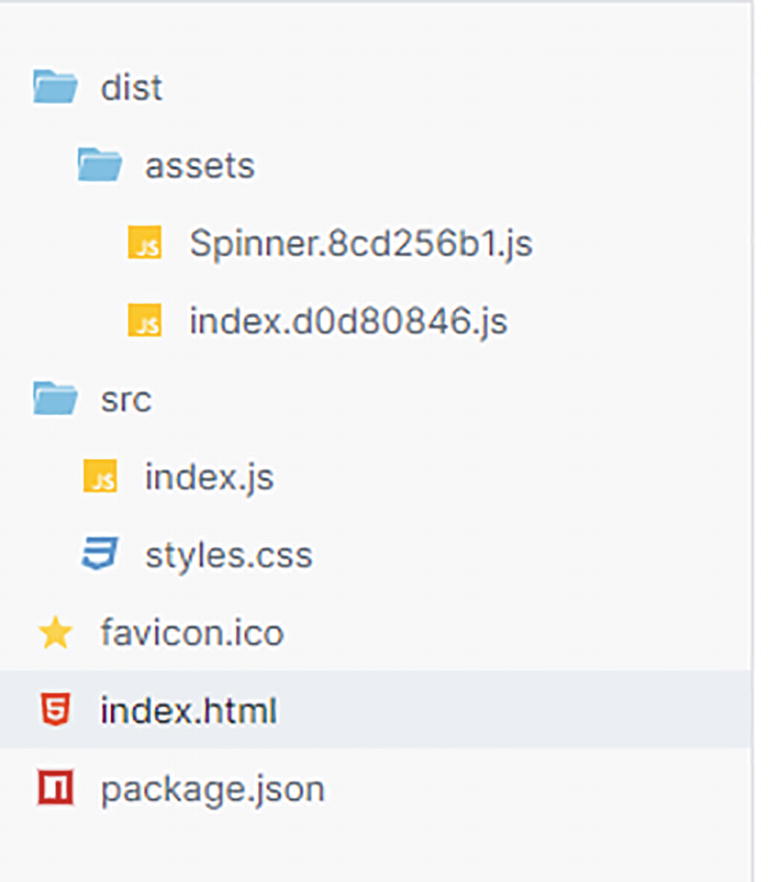Click the npm icon beside package.json
This screenshot has height=882, width=768.
coord(55,789)
